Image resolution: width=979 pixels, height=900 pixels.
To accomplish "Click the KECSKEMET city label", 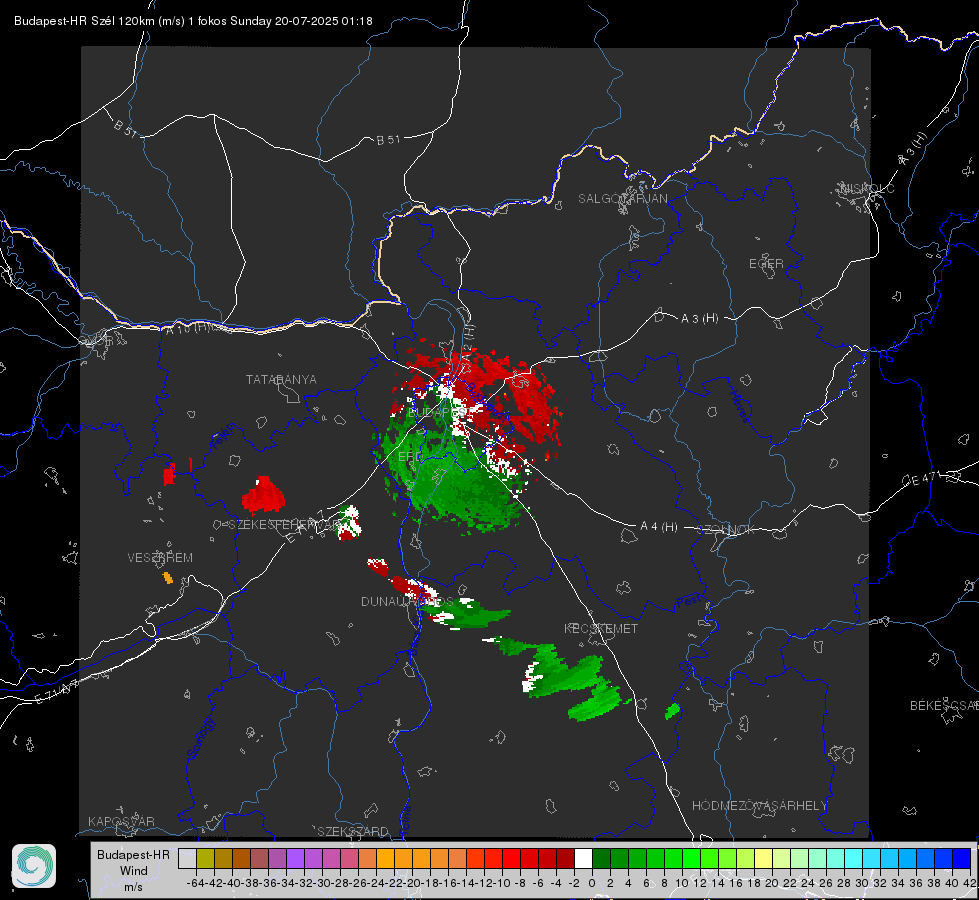I will click(x=601, y=628).
